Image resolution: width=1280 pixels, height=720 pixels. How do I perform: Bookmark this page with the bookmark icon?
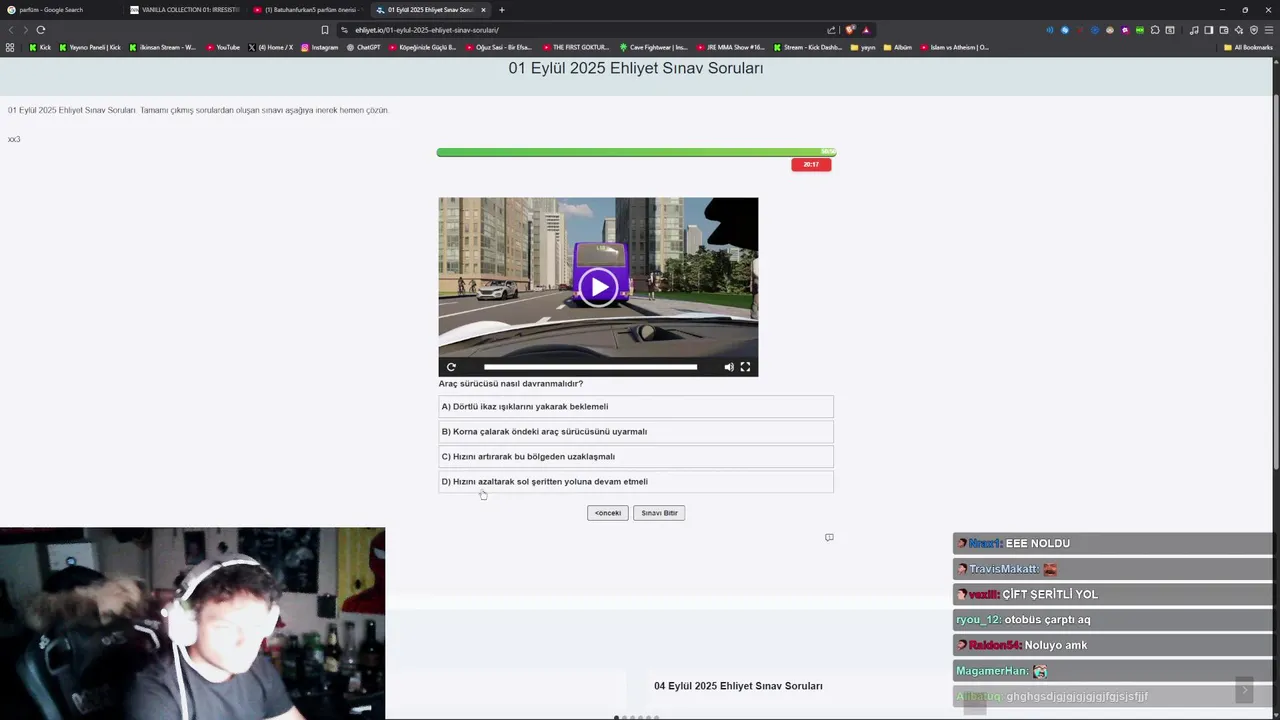point(325,30)
